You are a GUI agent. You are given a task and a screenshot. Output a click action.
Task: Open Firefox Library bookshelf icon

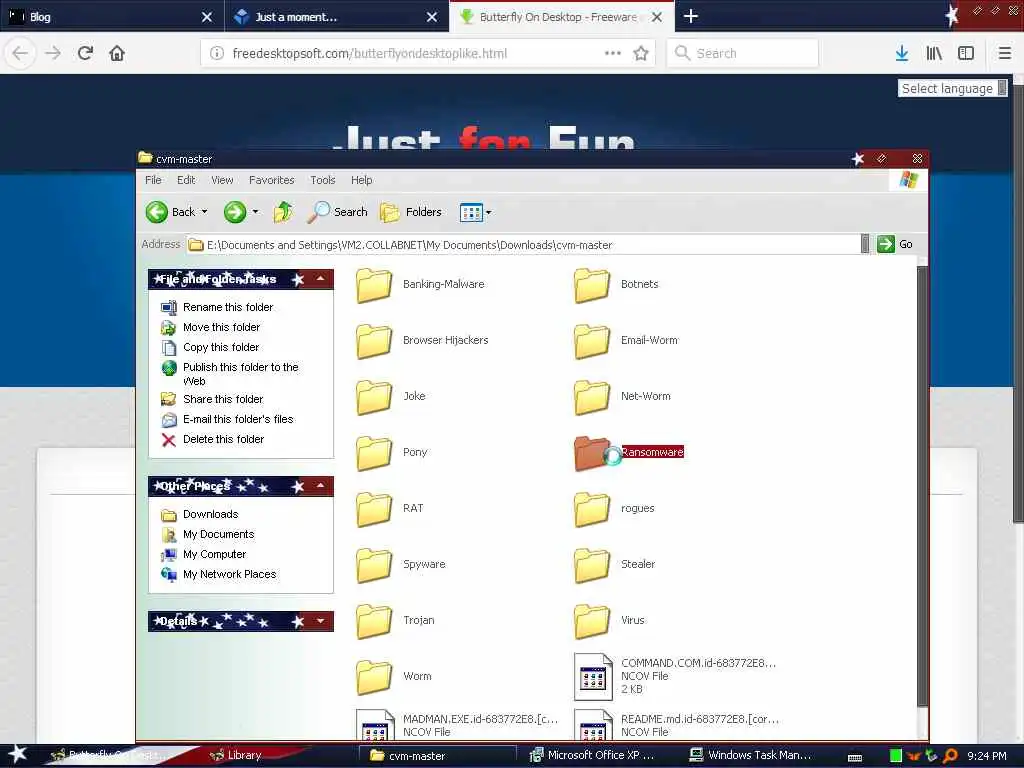(934, 53)
